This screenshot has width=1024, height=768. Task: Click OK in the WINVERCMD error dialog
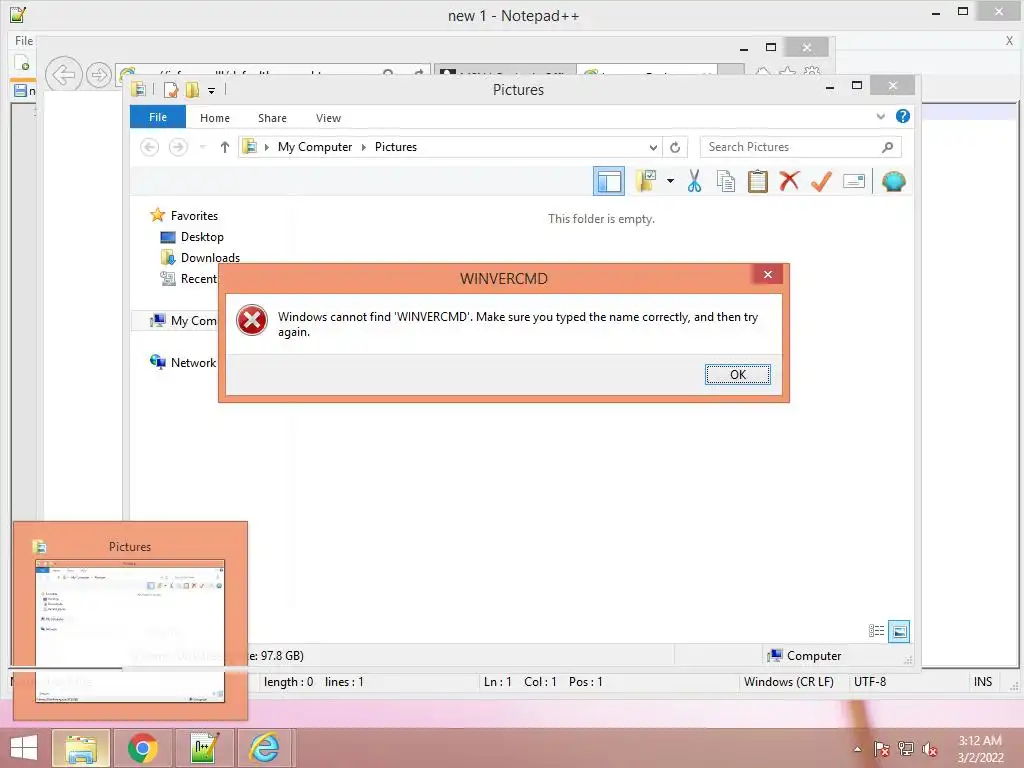(x=737, y=374)
